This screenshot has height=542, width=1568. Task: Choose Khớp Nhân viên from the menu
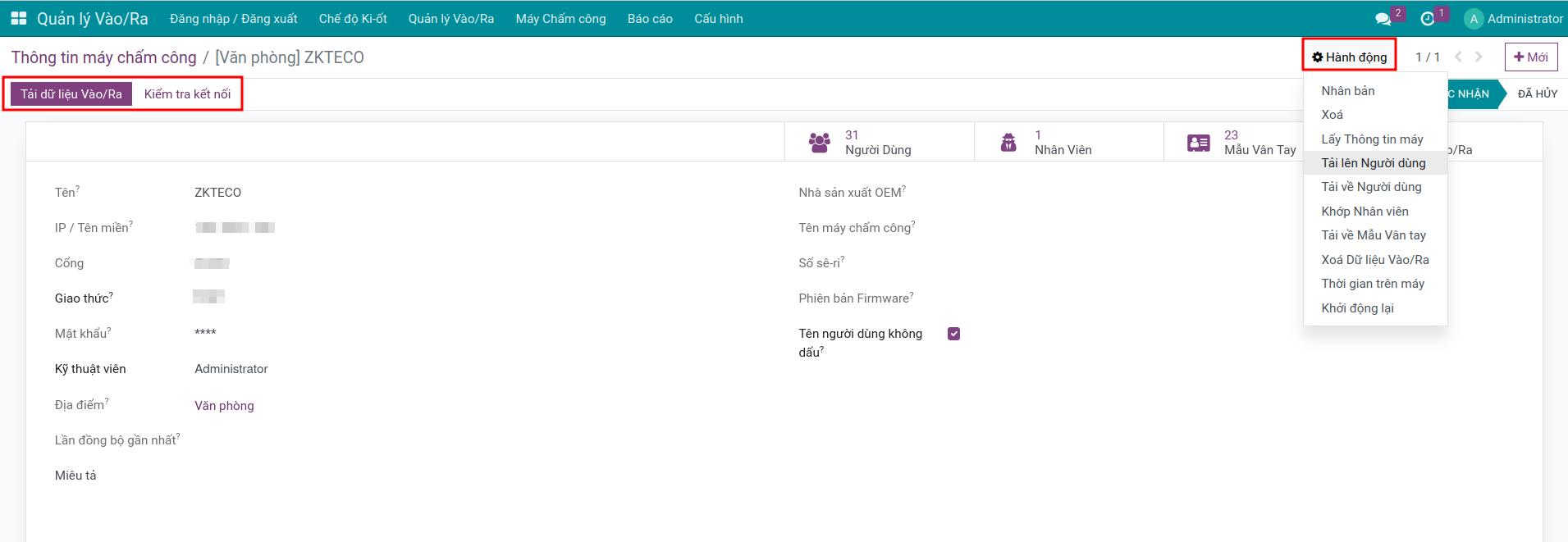click(1365, 212)
